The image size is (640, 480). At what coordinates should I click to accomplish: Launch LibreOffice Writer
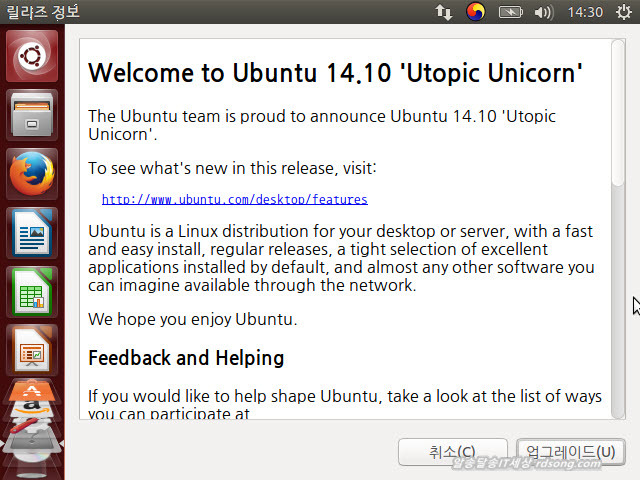tap(32, 232)
